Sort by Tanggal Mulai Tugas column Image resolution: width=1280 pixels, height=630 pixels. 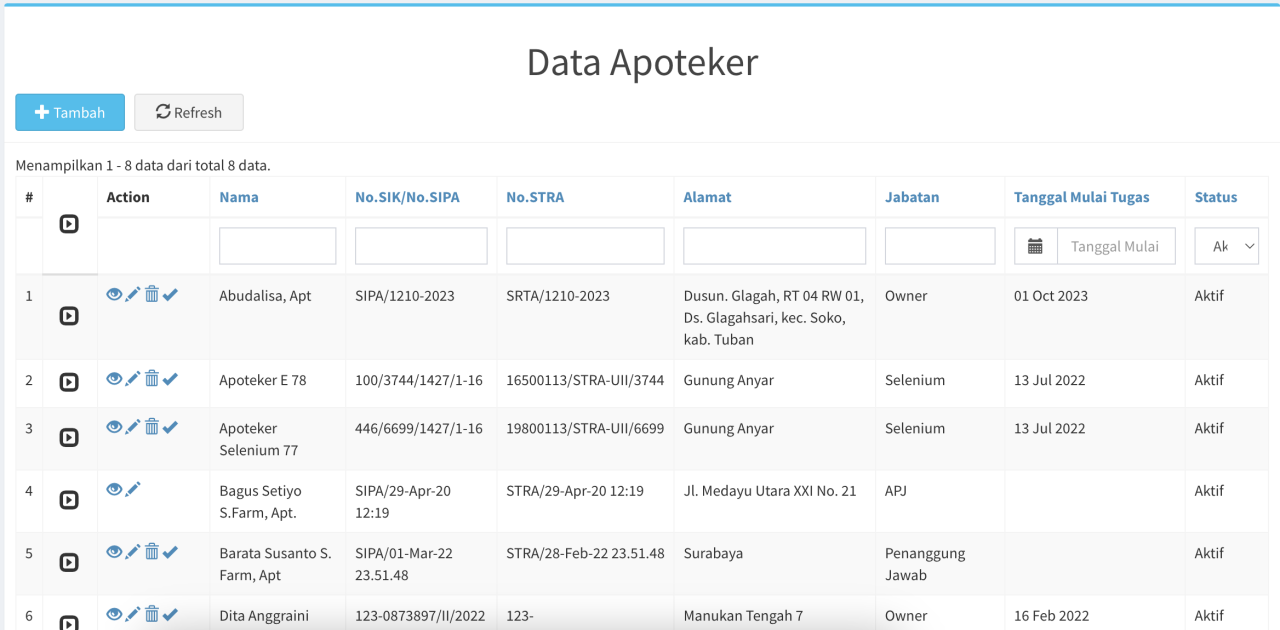point(1081,197)
